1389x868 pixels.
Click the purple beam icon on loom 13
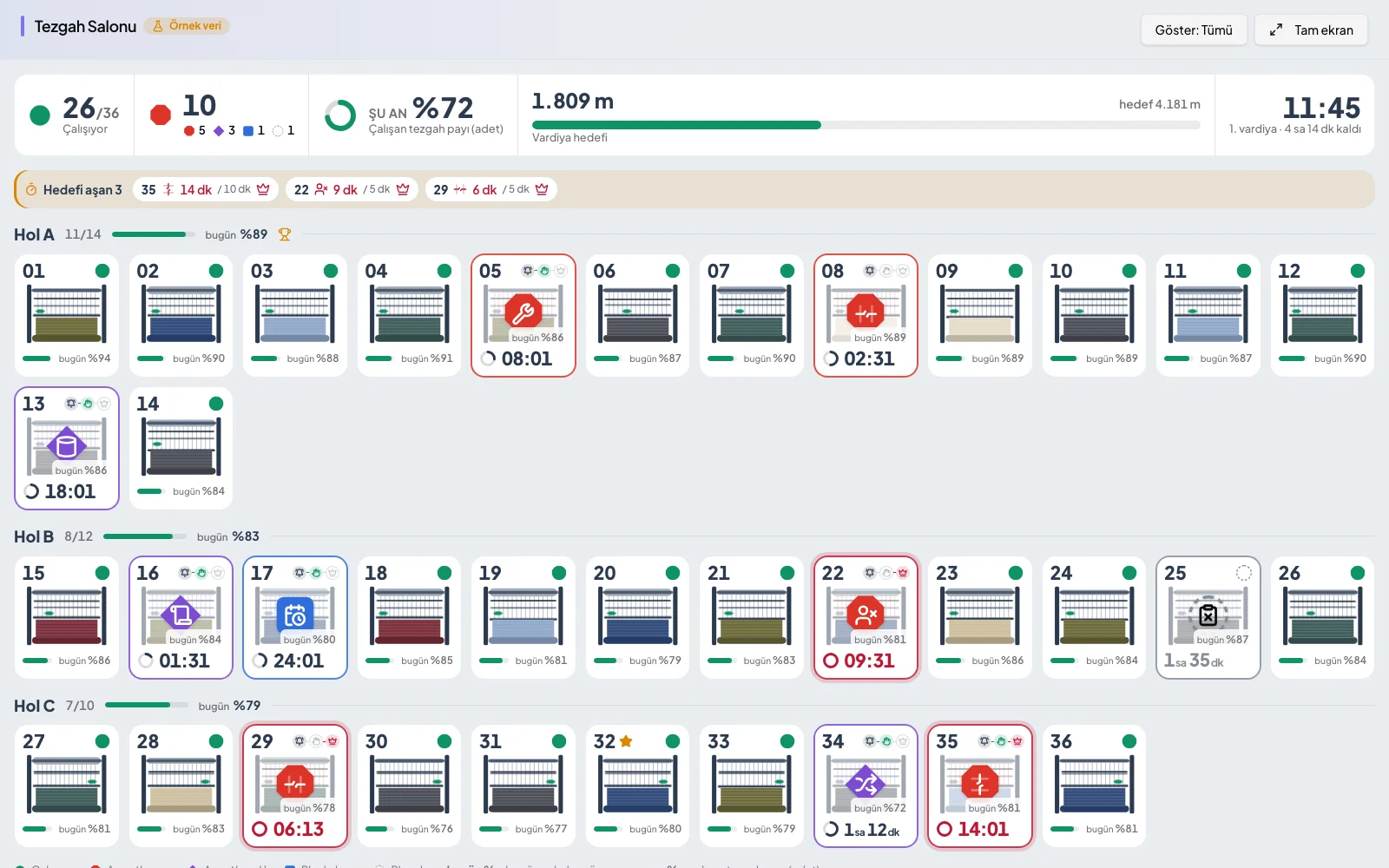[x=67, y=444]
